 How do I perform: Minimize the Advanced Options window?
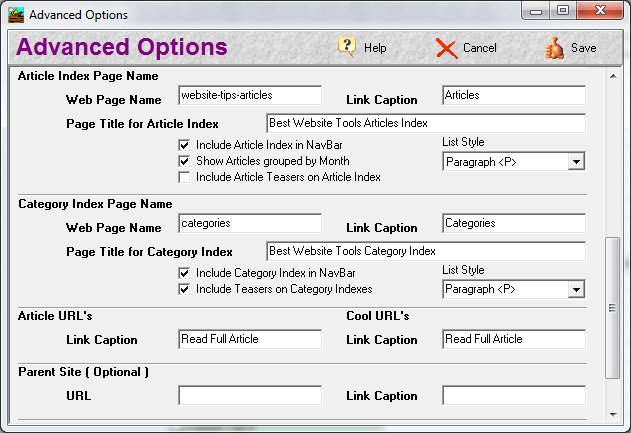[536, 11]
